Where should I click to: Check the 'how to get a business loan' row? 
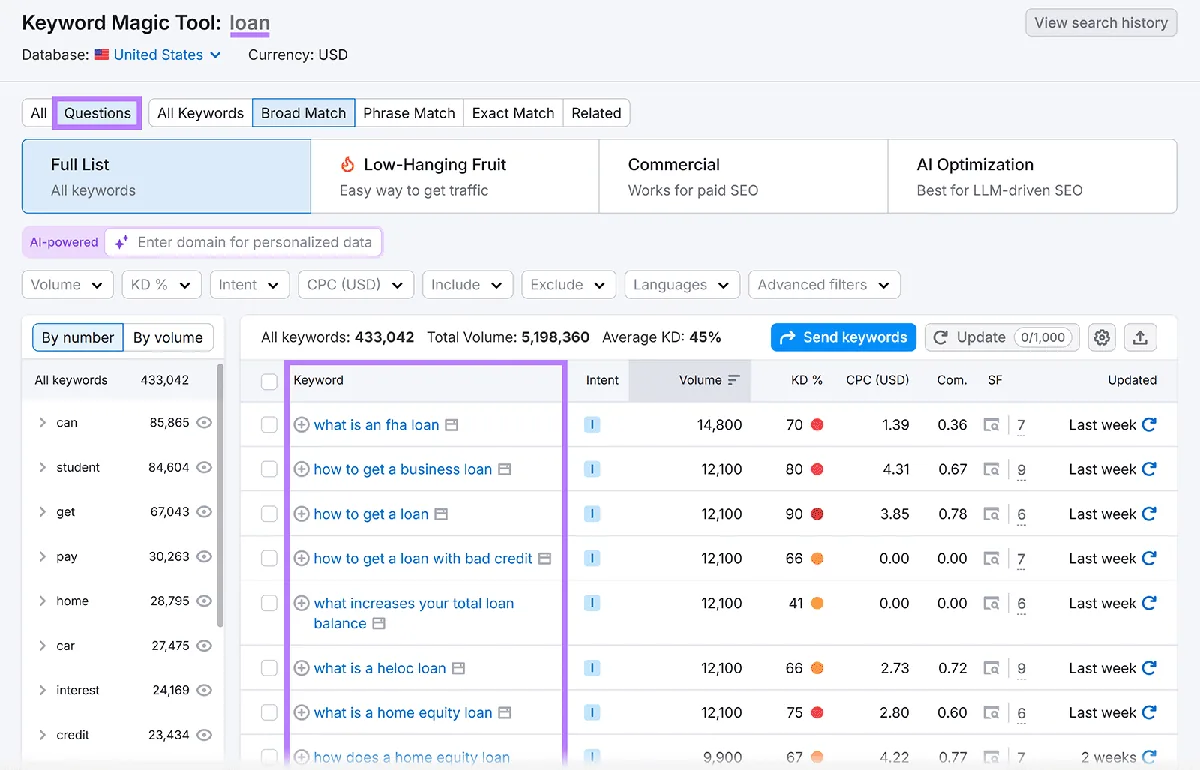click(269, 469)
